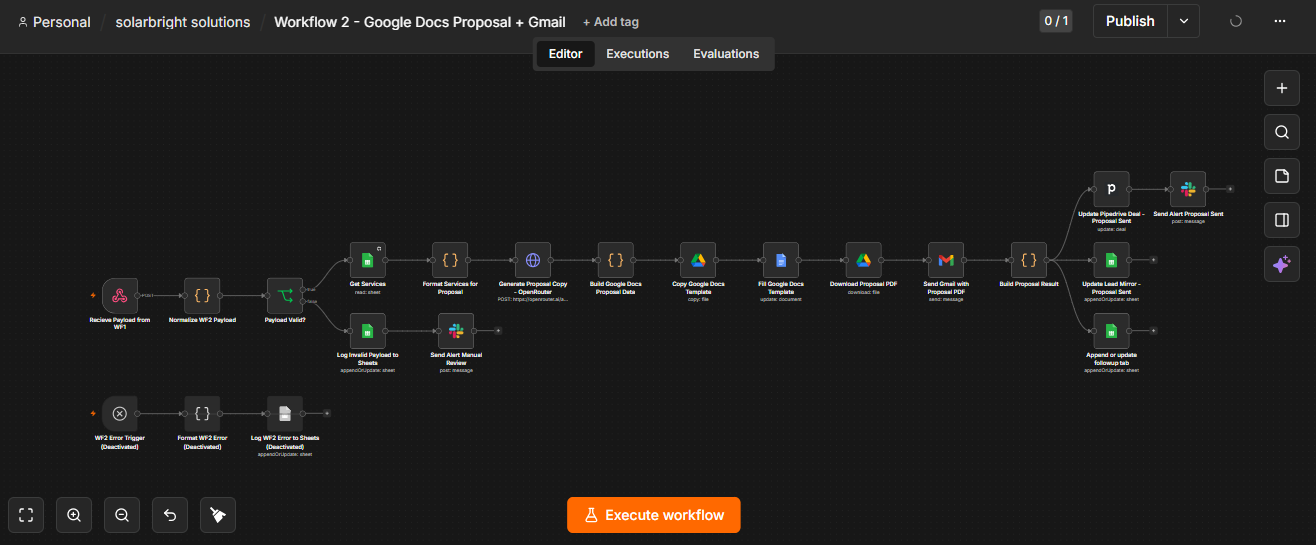
Task: Select the Log WF2 Error to Sheets node
Action: 285,413
